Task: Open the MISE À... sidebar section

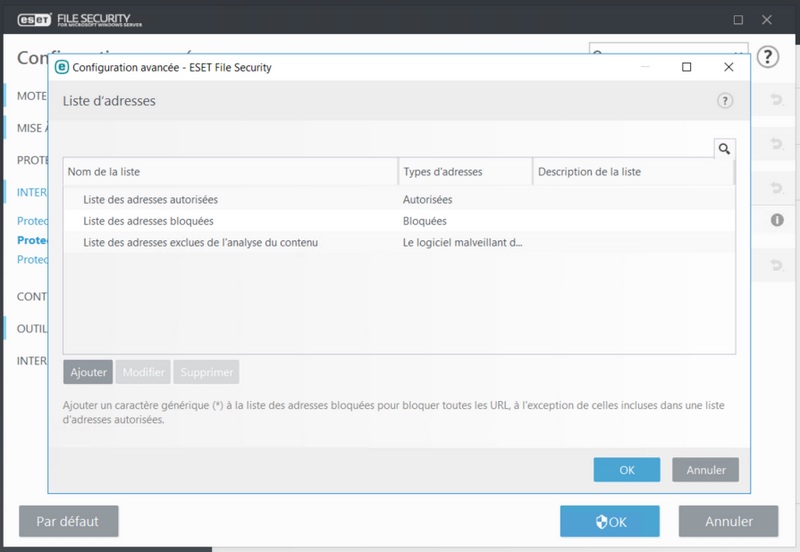Action: coord(32,128)
